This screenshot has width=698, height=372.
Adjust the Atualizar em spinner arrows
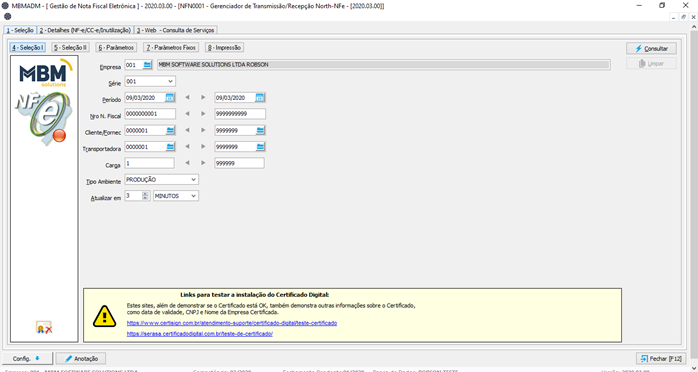[145, 196]
